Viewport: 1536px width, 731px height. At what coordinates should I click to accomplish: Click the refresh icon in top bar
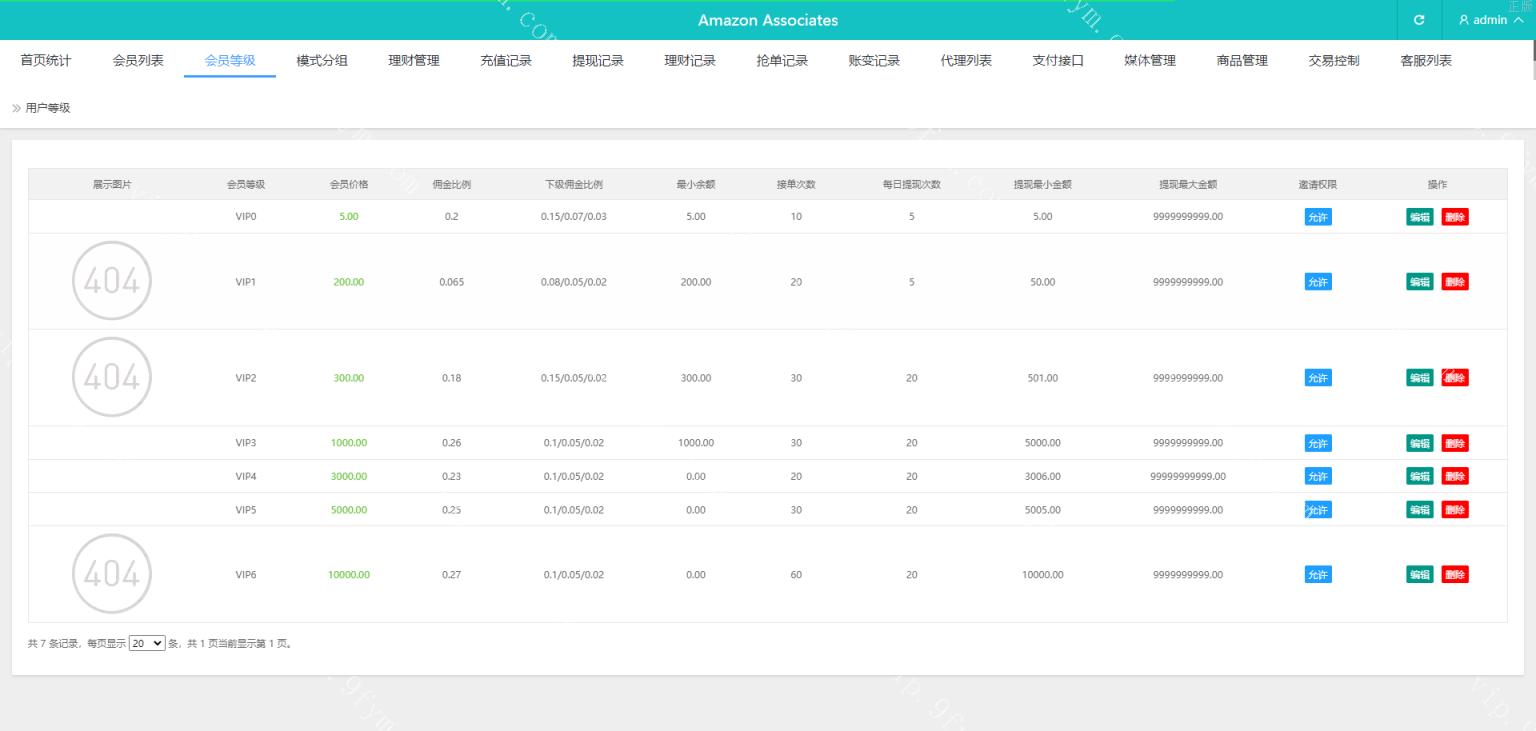click(1419, 20)
